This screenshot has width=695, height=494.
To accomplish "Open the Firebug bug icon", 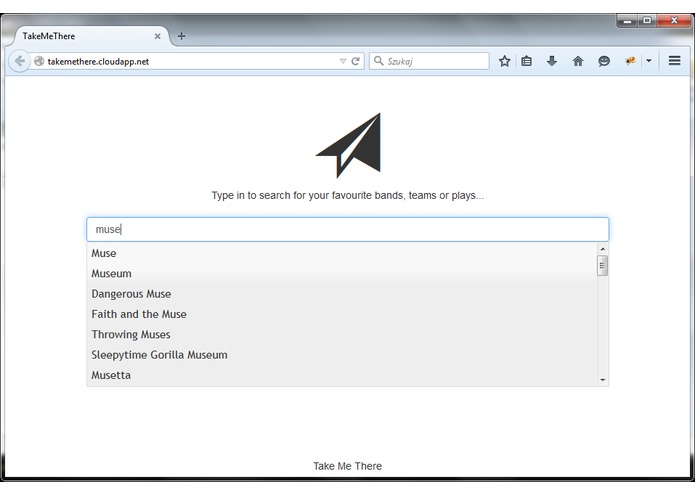I will coord(630,61).
